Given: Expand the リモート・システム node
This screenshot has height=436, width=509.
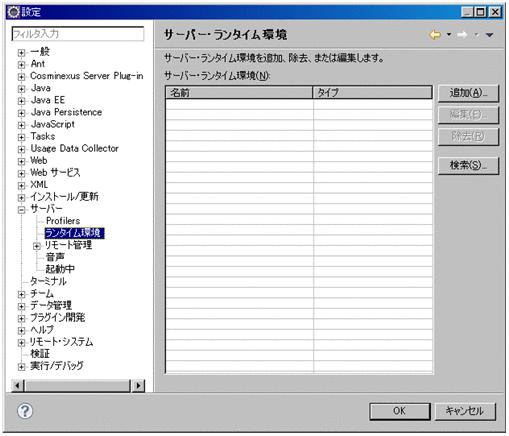Looking at the screenshot, I should coord(21,343).
